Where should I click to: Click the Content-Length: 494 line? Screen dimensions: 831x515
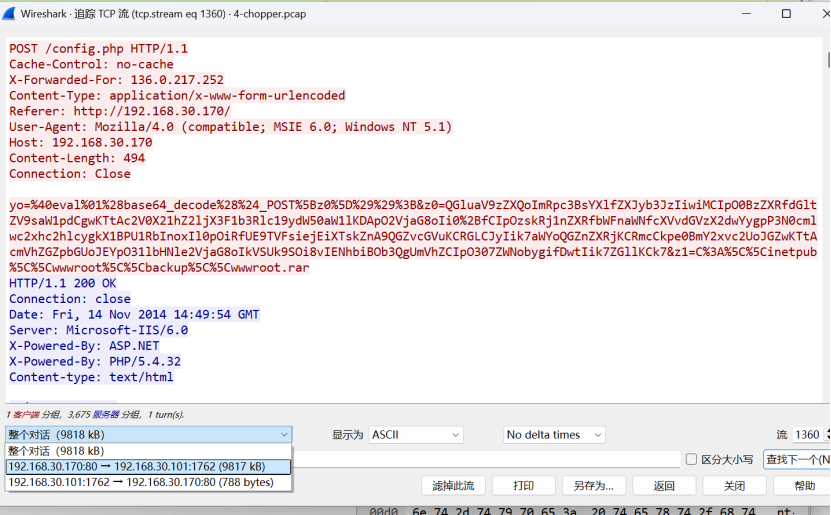point(77,158)
